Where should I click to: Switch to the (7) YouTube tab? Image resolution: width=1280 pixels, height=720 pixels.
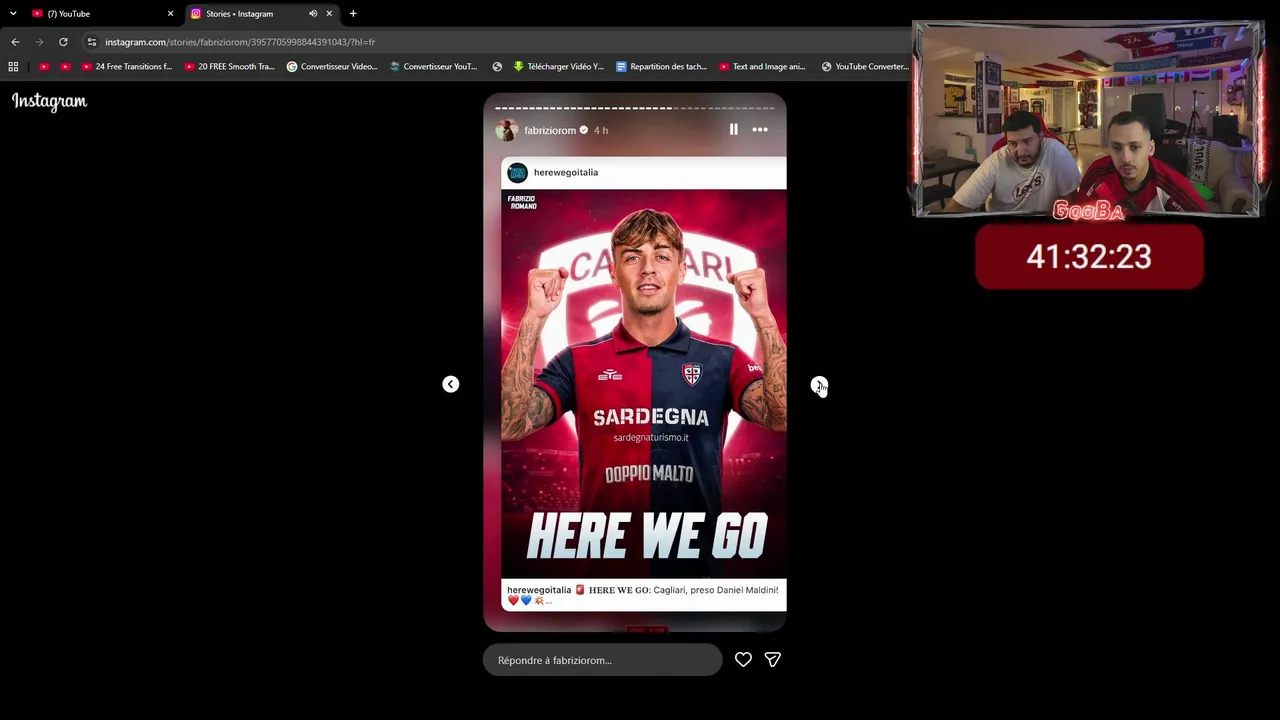pos(102,14)
